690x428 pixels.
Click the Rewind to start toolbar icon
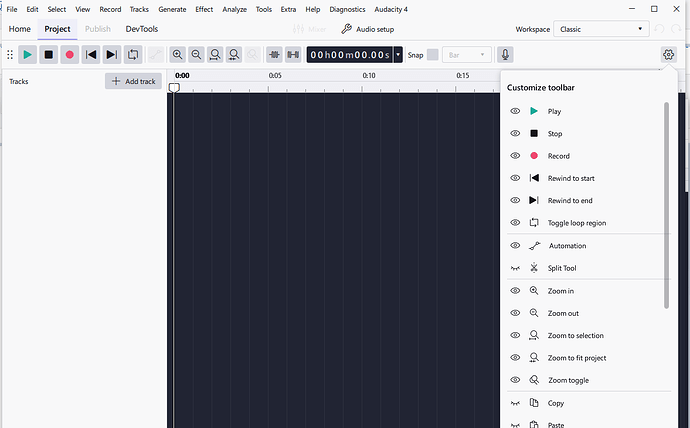91,55
